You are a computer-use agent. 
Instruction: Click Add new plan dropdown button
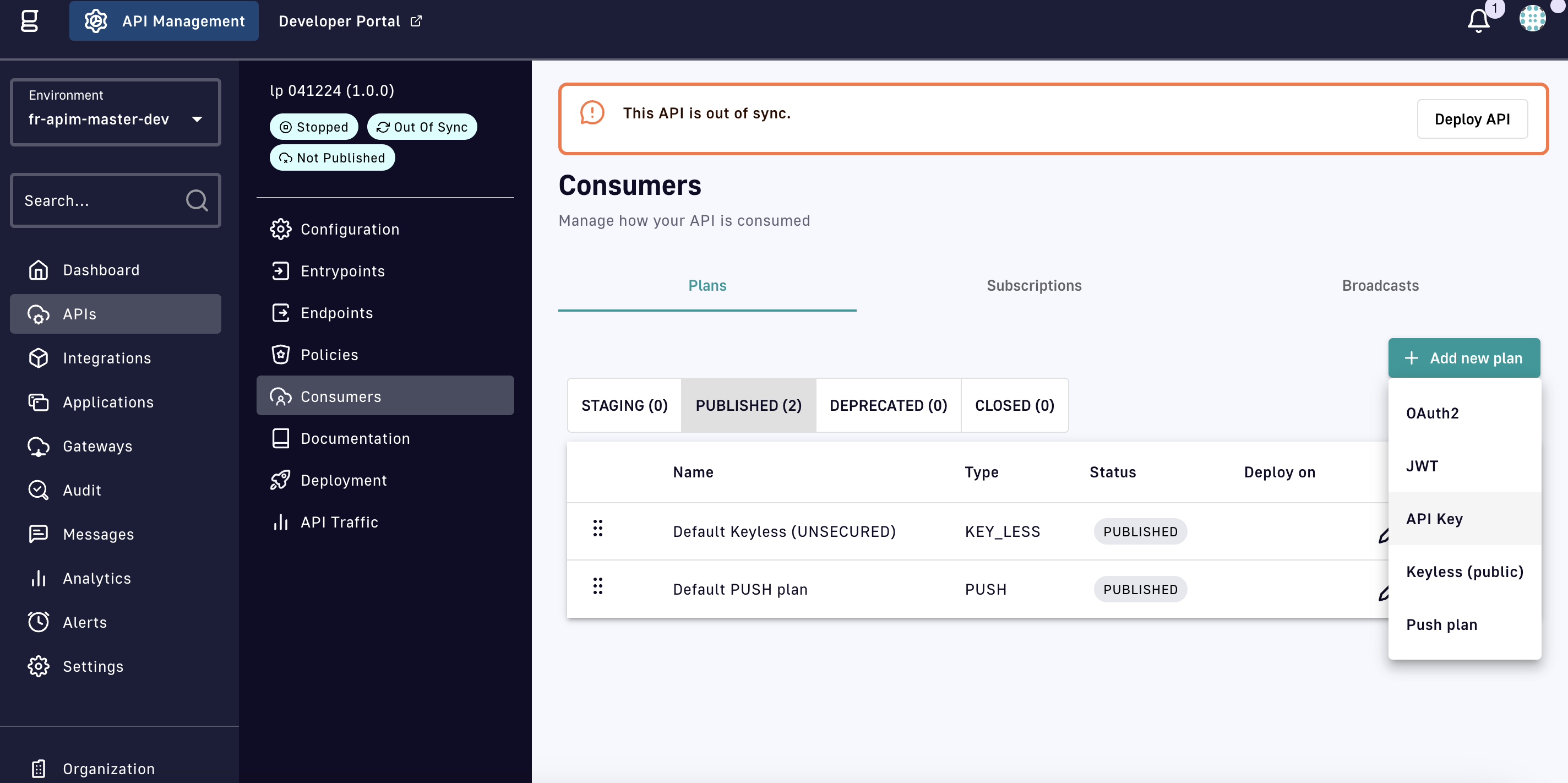(x=1464, y=358)
